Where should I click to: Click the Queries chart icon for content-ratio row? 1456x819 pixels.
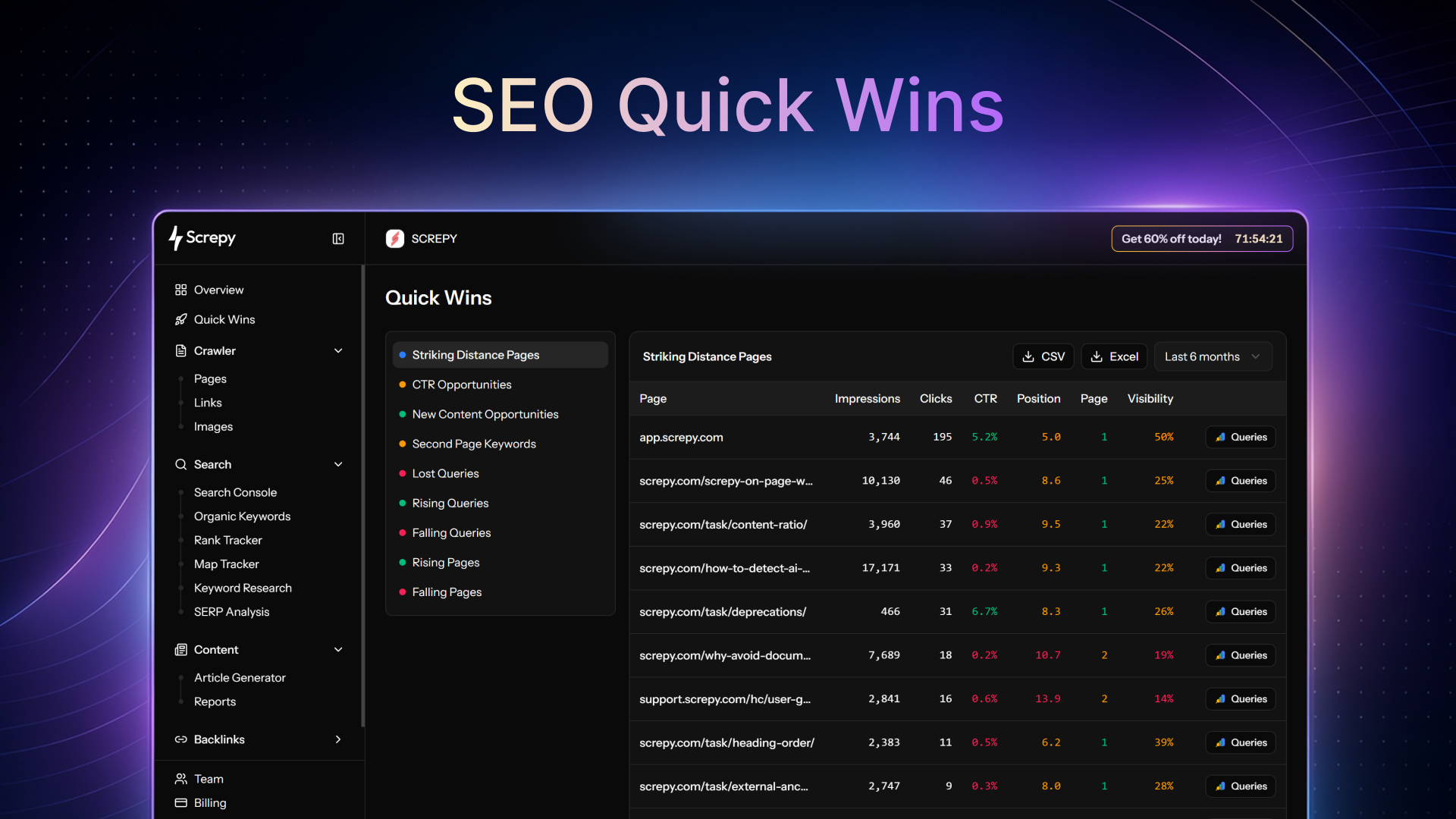point(1220,524)
